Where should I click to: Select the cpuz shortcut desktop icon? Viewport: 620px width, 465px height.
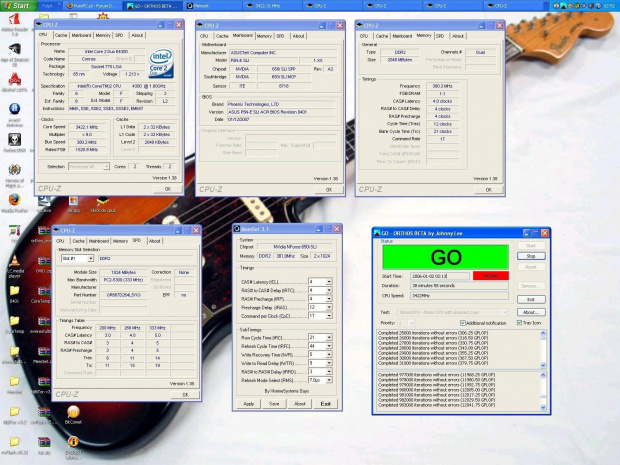point(102,203)
